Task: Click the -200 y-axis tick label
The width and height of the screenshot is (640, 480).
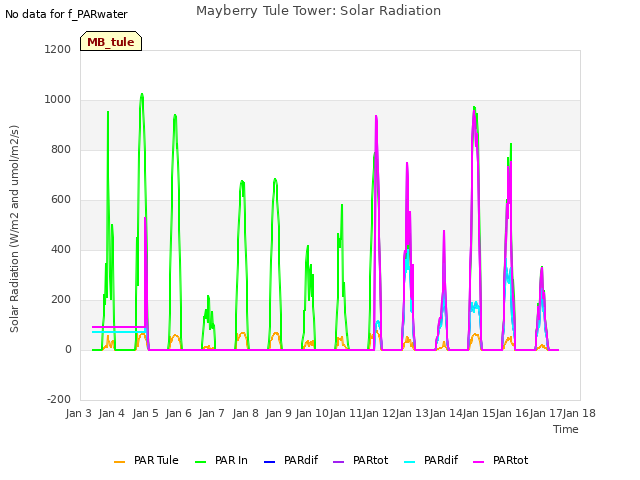Action: 59,399
